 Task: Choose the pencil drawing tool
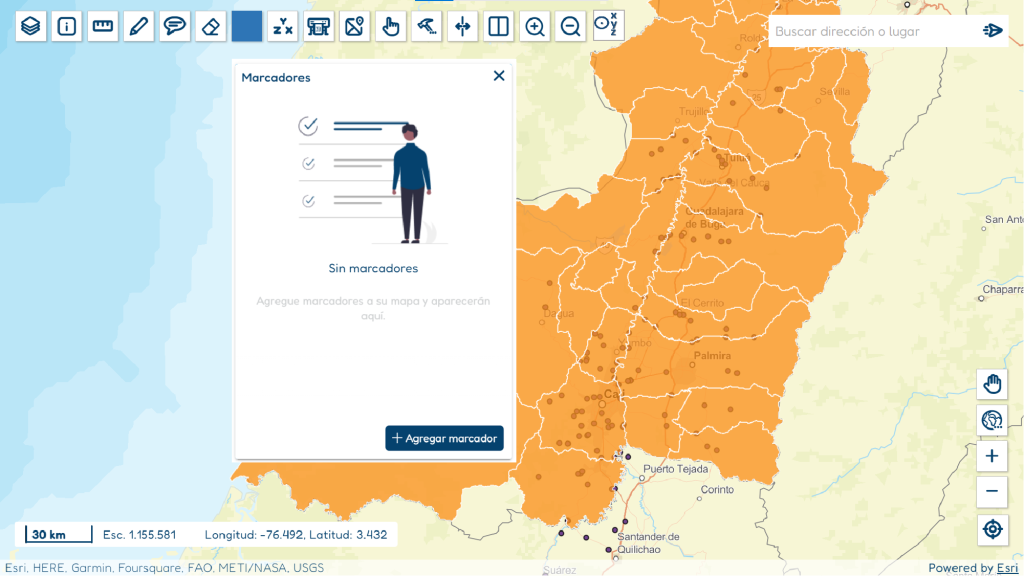tap(138, 27)
